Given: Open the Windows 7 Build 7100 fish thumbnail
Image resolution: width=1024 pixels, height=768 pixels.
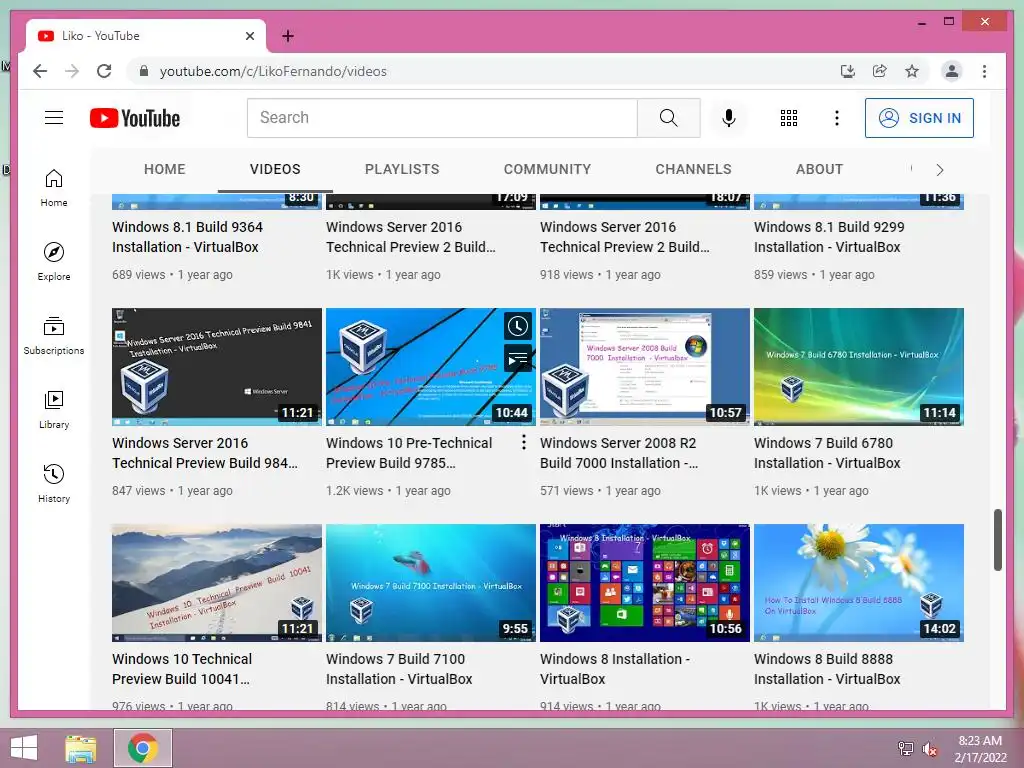Looking at the screenshot, I should [x=431, y=583].
